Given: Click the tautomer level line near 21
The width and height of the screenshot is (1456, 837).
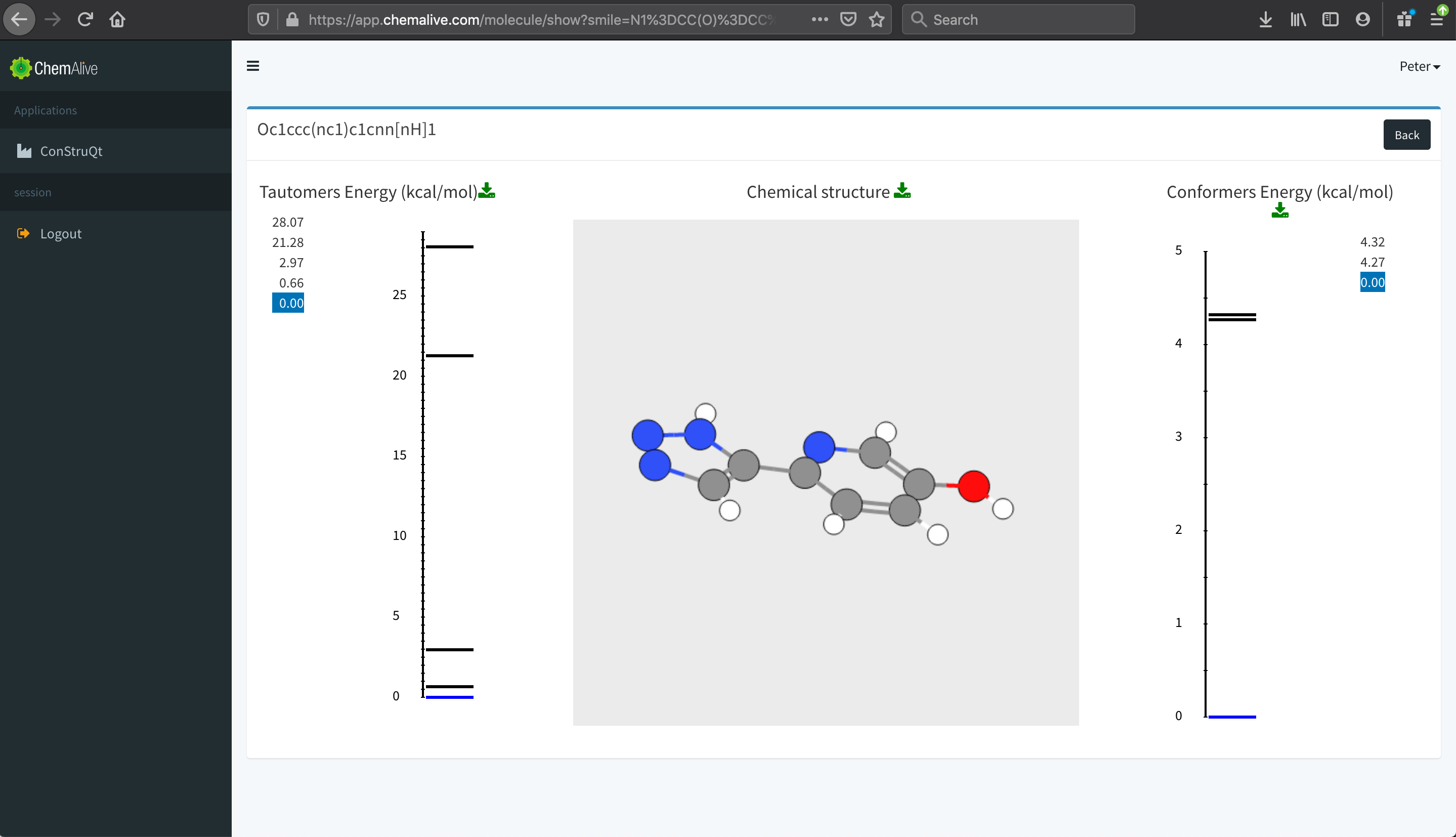Looking at the screenshot, I should [449, 356].
